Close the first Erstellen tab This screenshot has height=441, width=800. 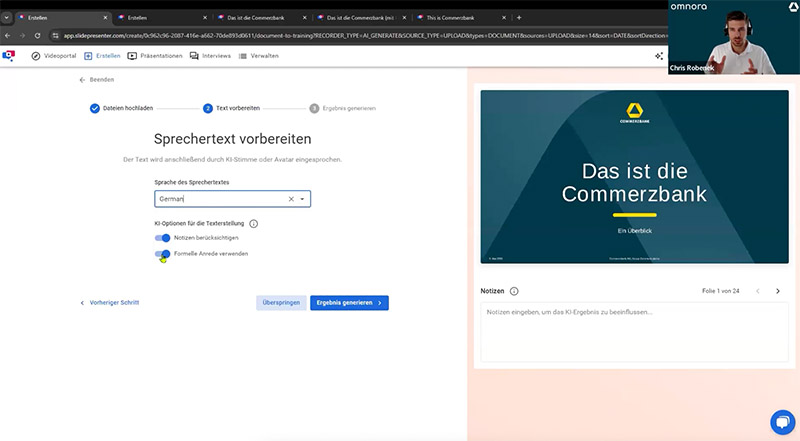(x=105, y=17)
